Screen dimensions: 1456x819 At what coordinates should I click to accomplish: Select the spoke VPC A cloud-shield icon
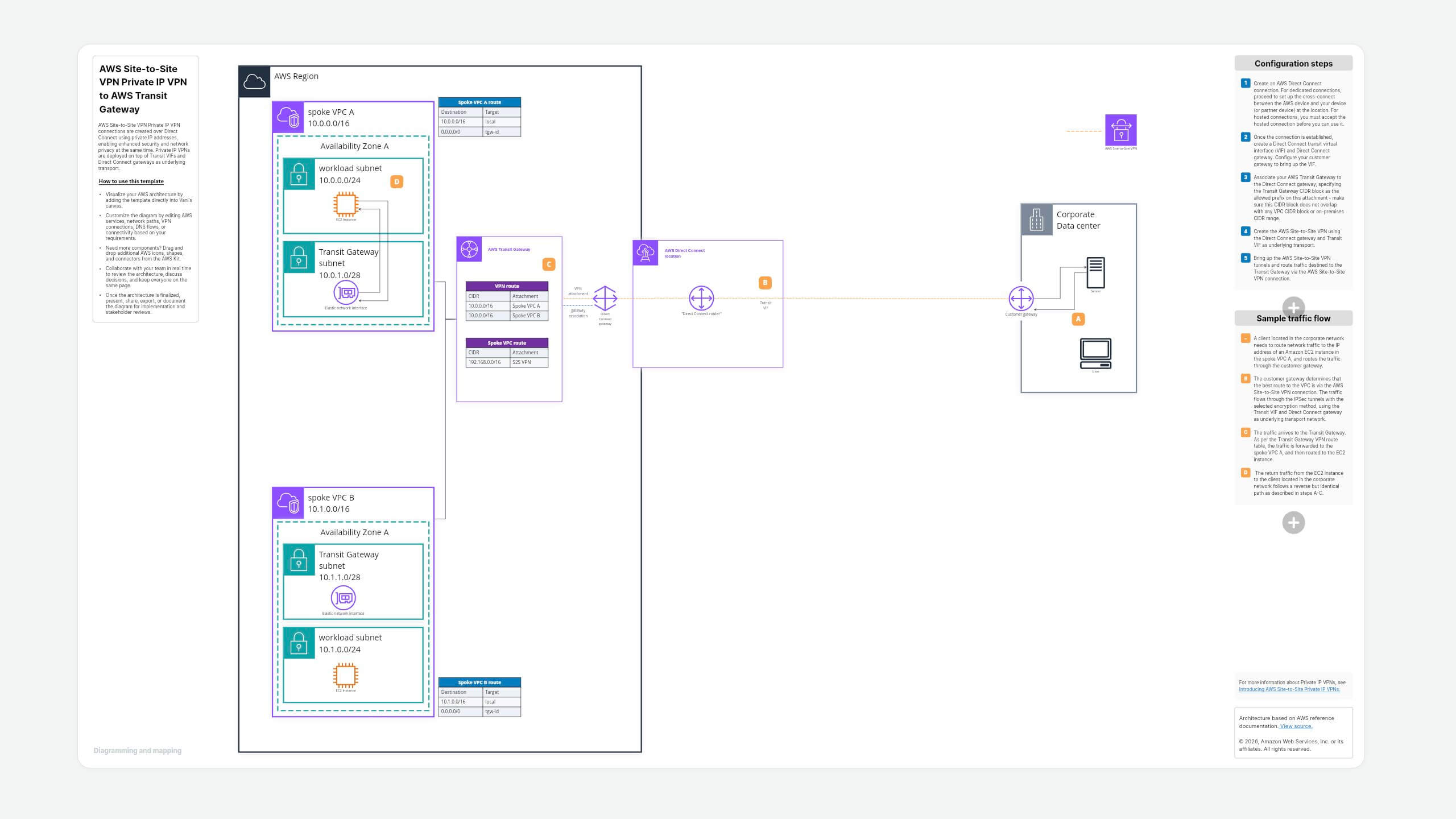[288, 117]
